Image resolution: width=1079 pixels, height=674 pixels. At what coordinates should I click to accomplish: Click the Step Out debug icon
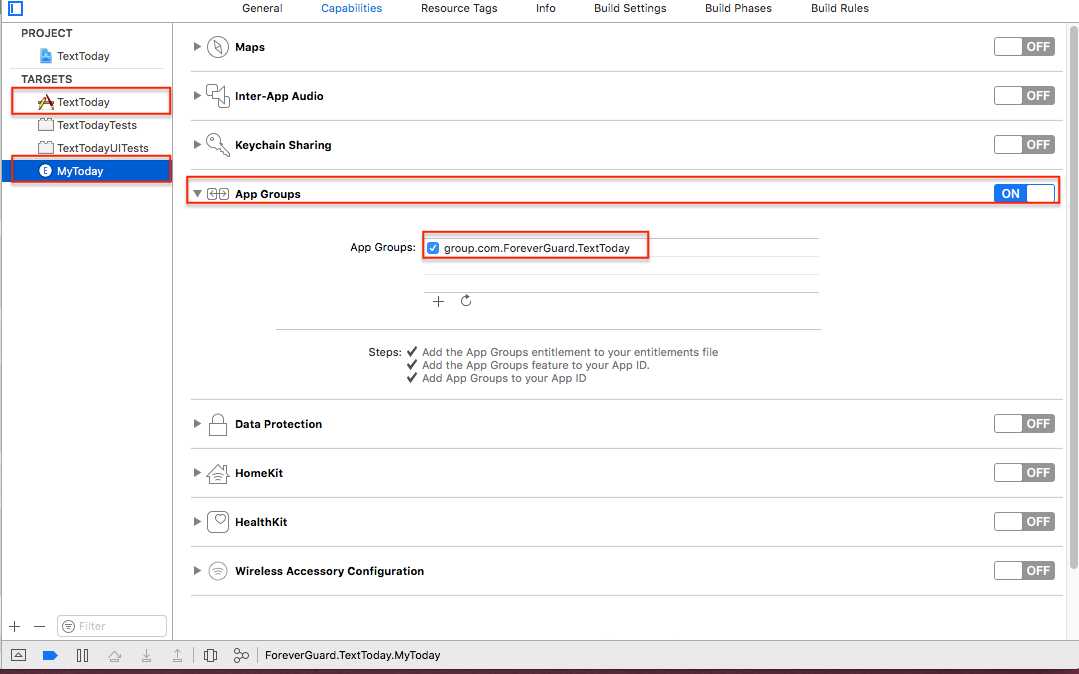[177, 655]
